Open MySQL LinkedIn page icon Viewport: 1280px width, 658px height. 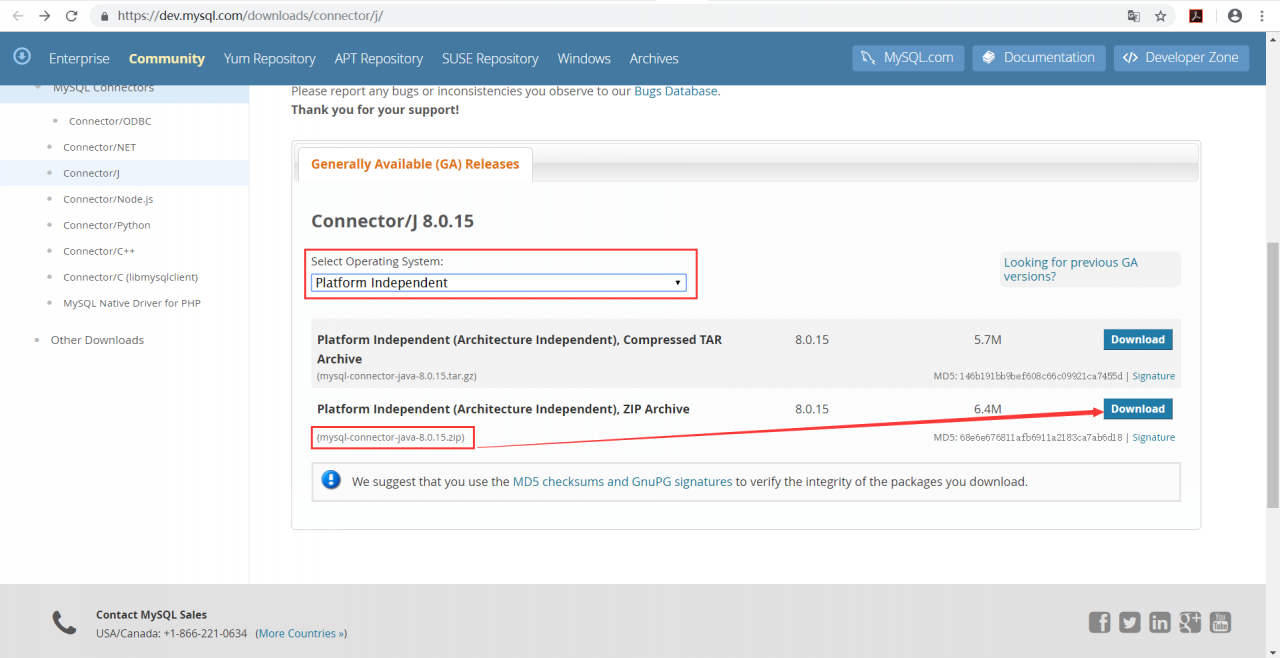(x=1160, y=622)
